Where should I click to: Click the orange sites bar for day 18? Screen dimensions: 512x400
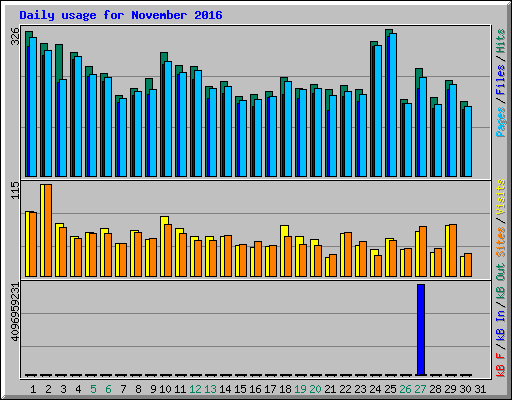[x=288, y=256]
